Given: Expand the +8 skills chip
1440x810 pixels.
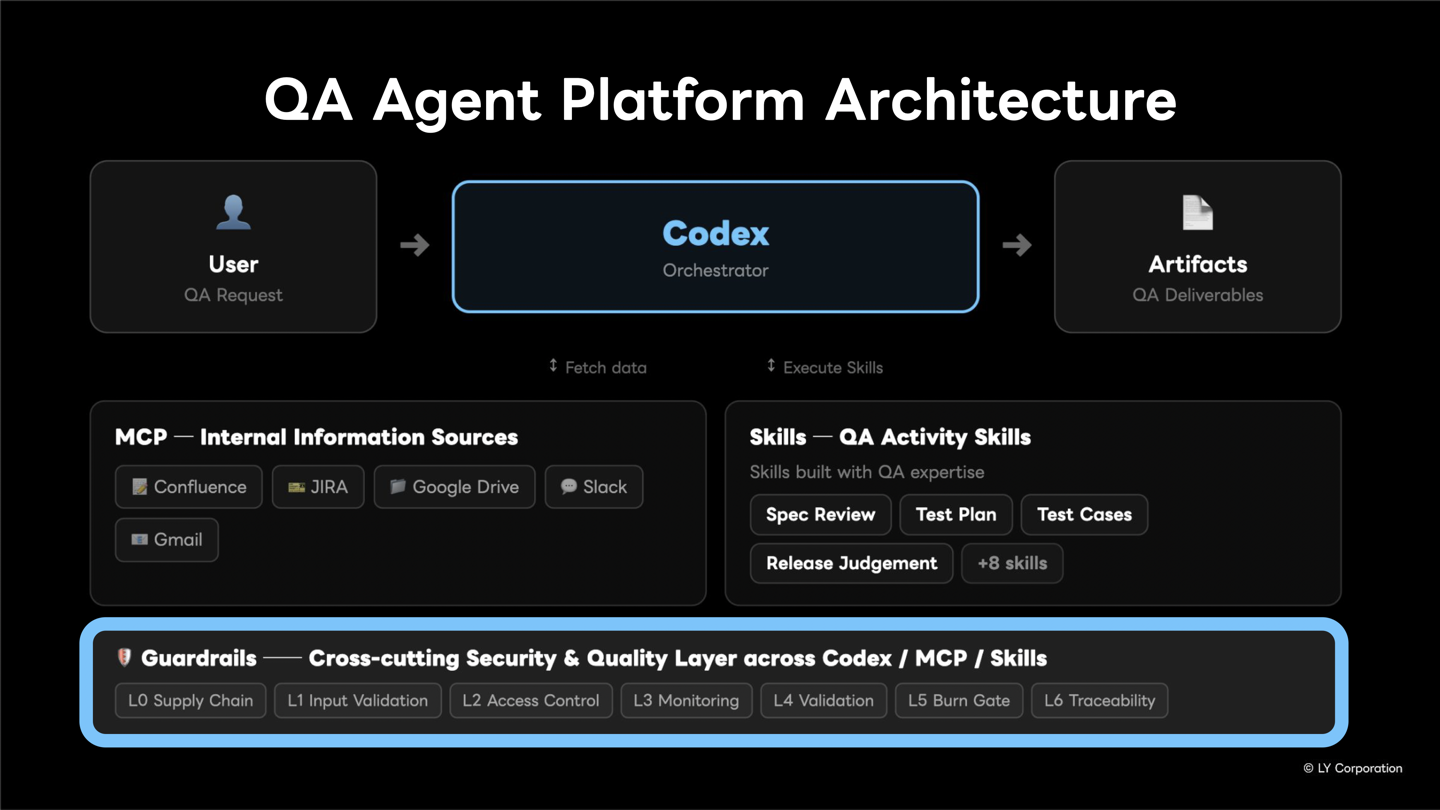Looking at the screenshot, I should pyautogui.click(x=1012, y=564).
